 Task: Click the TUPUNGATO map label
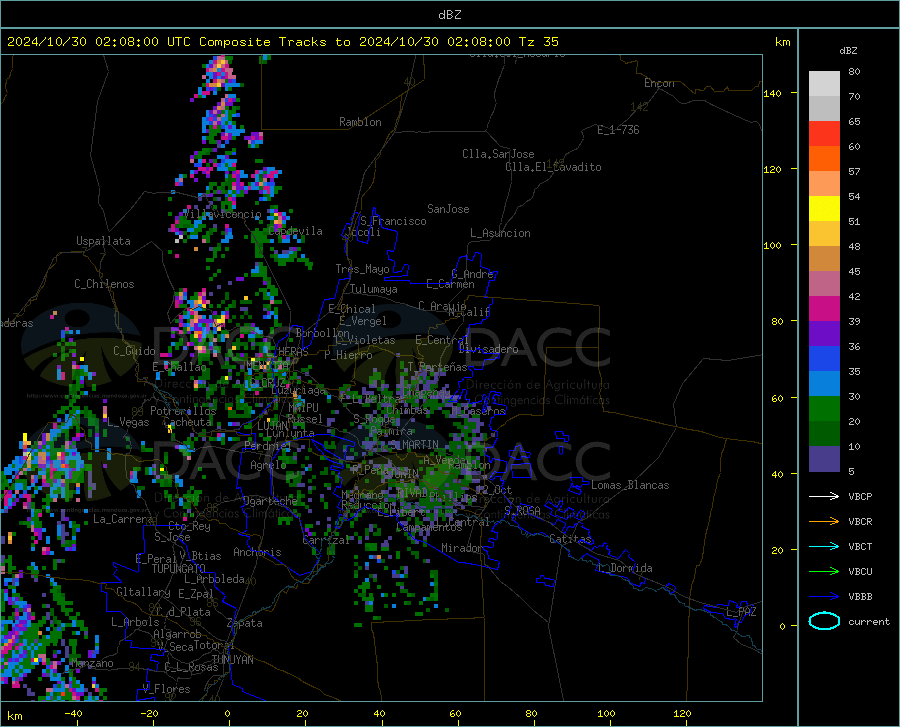click(179, 569)
